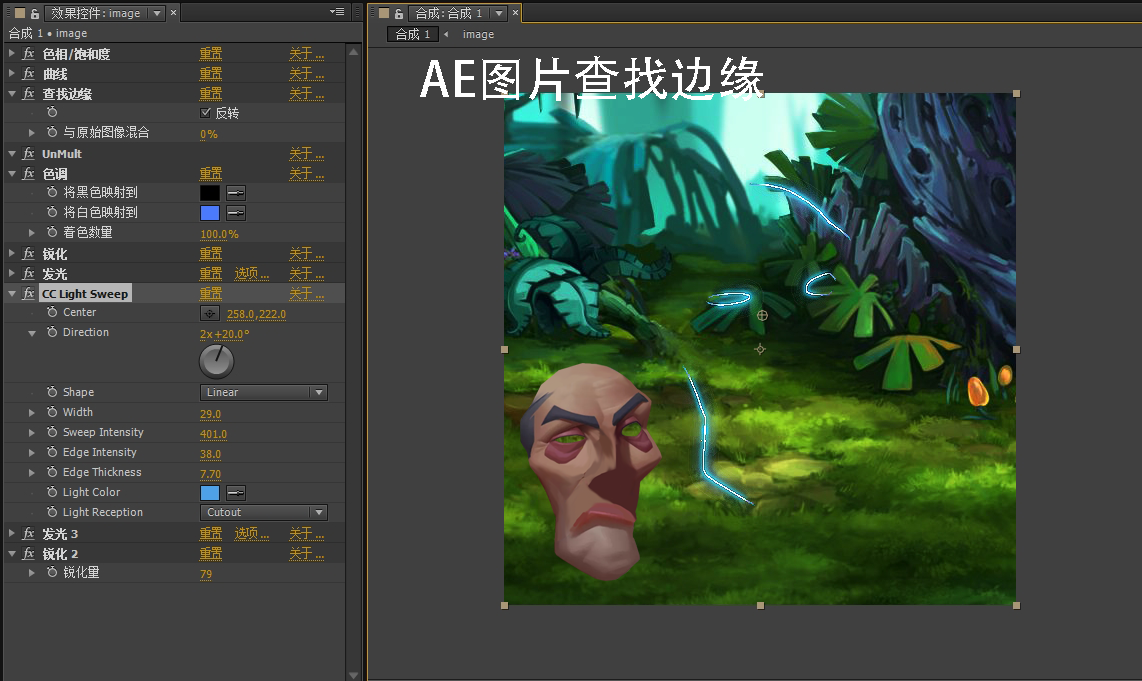This screenshot has width=1142, height=681.
Task: Toggle the fx switch for 色调 effect
Action: [28, 173]
